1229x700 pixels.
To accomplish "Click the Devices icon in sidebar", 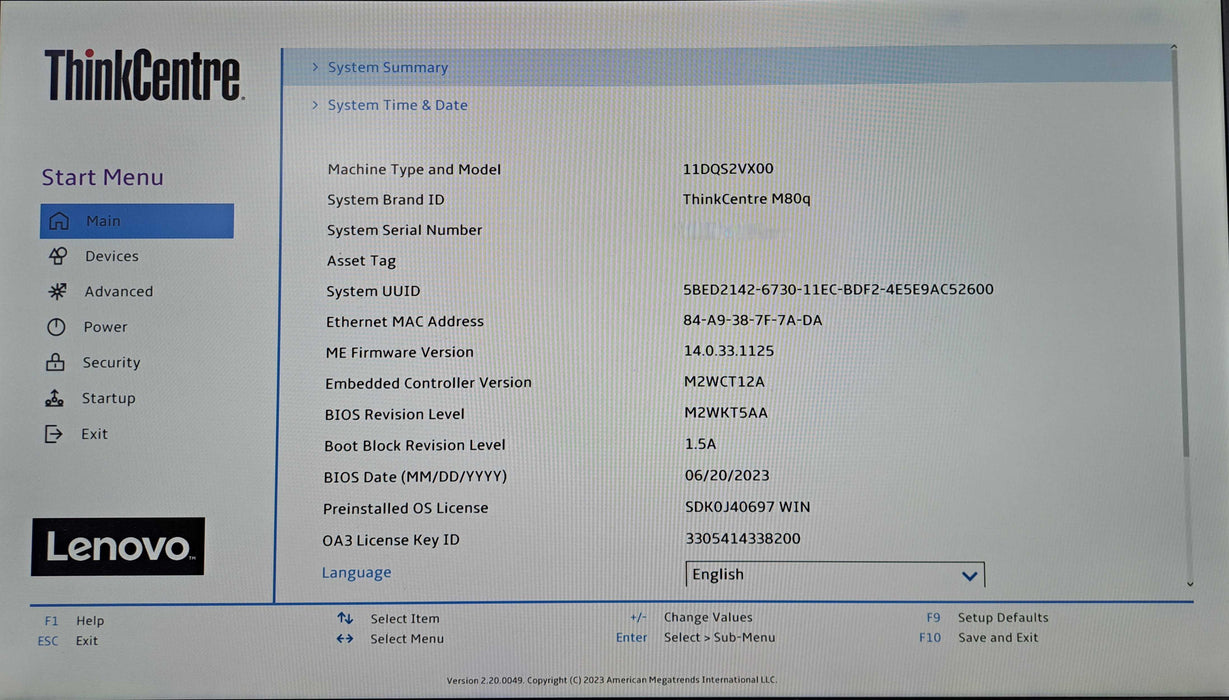I will pos(58,256).
